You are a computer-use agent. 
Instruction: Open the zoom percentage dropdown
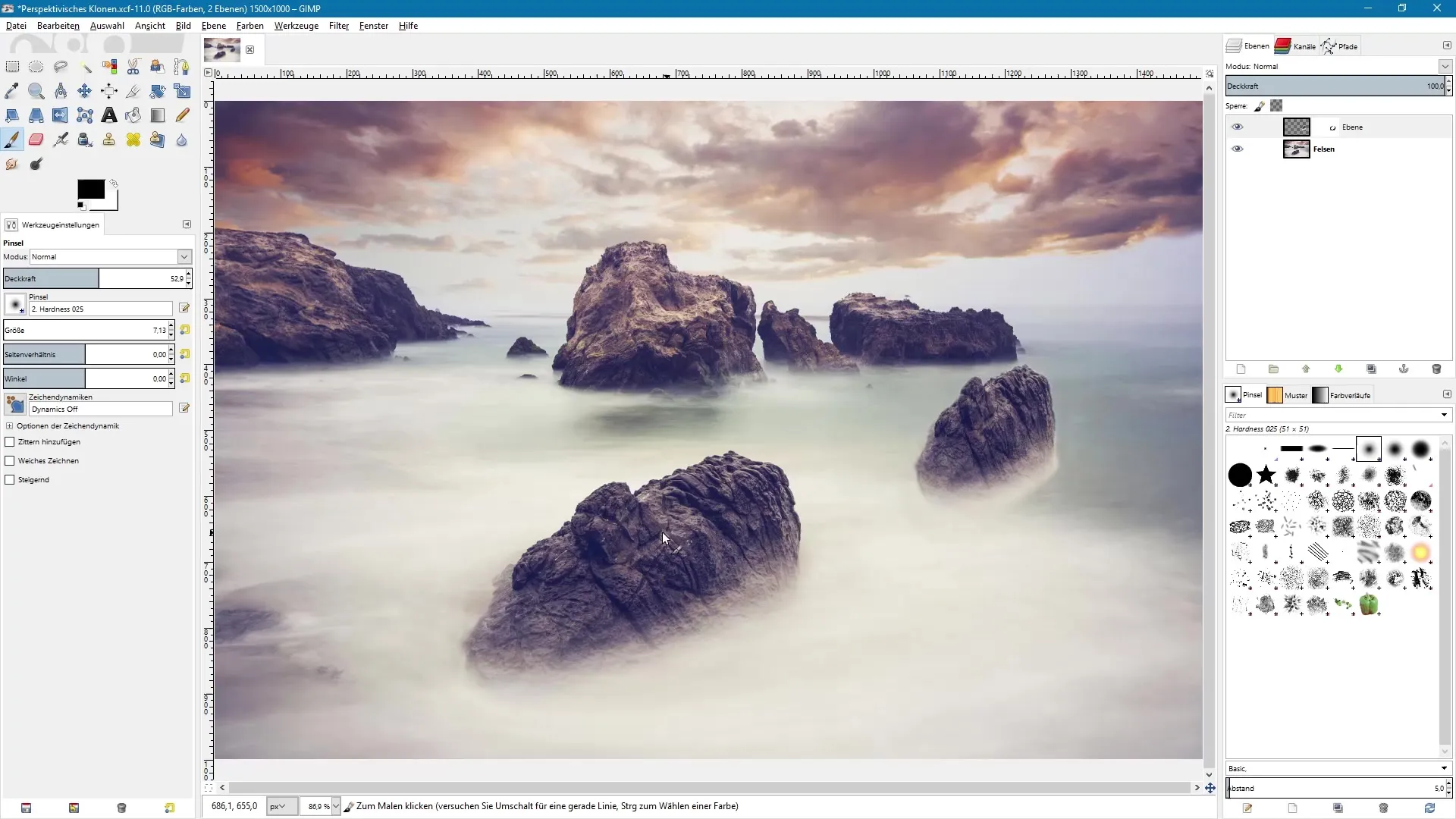point(336,806)
